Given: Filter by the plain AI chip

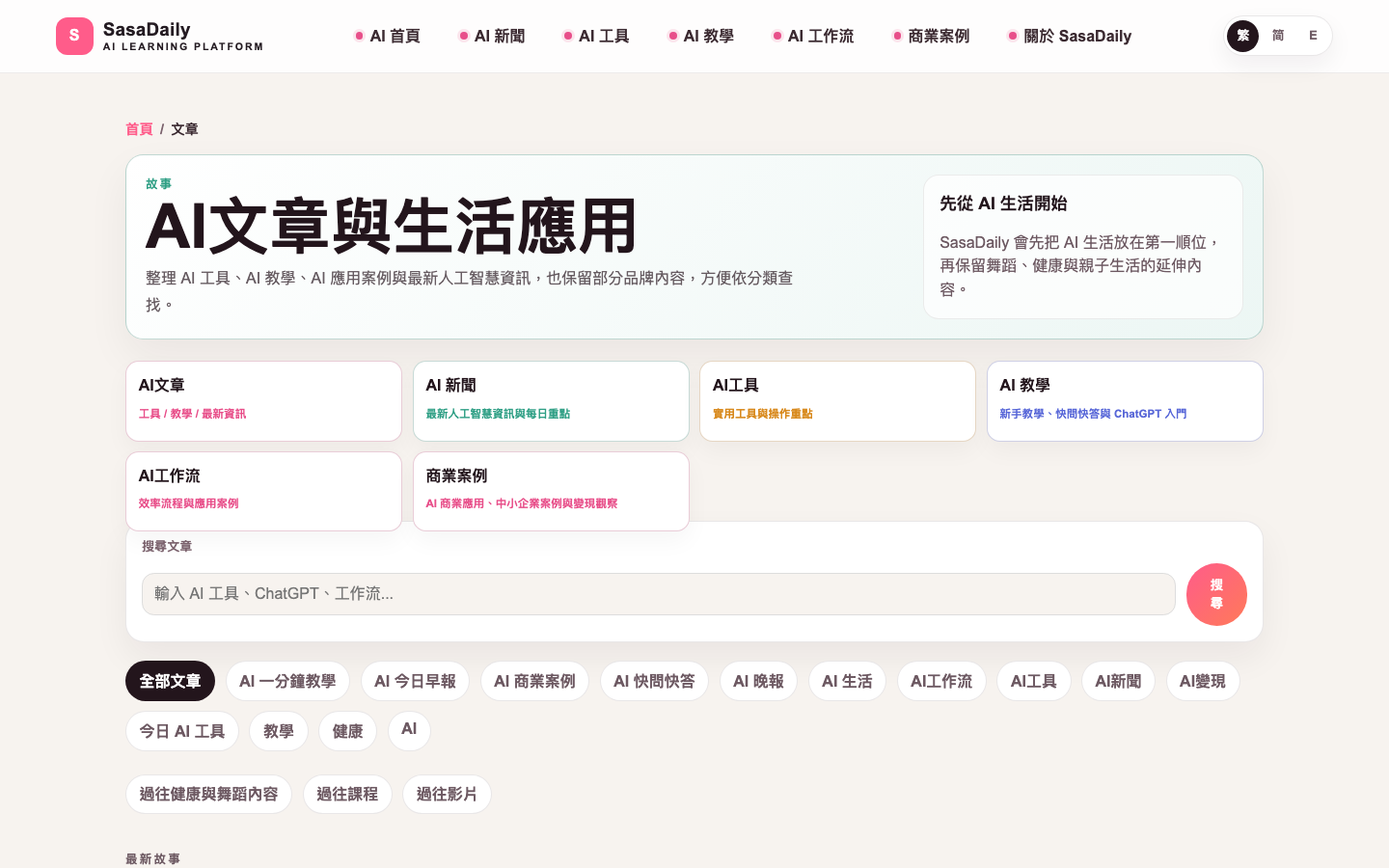Looking at the screenshot, I should click(409, 729).
